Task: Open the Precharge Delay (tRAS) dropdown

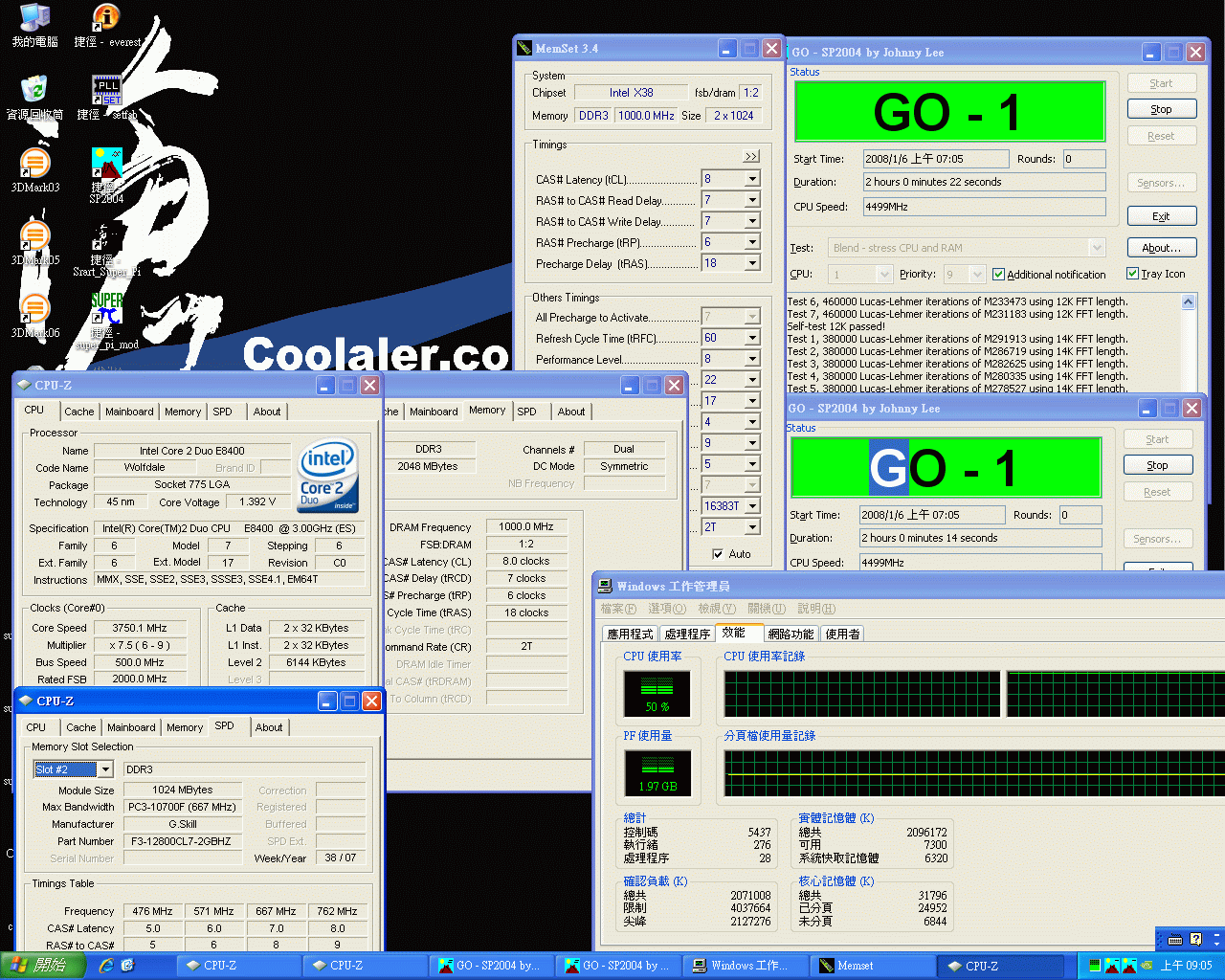Action: click(752, 263)
